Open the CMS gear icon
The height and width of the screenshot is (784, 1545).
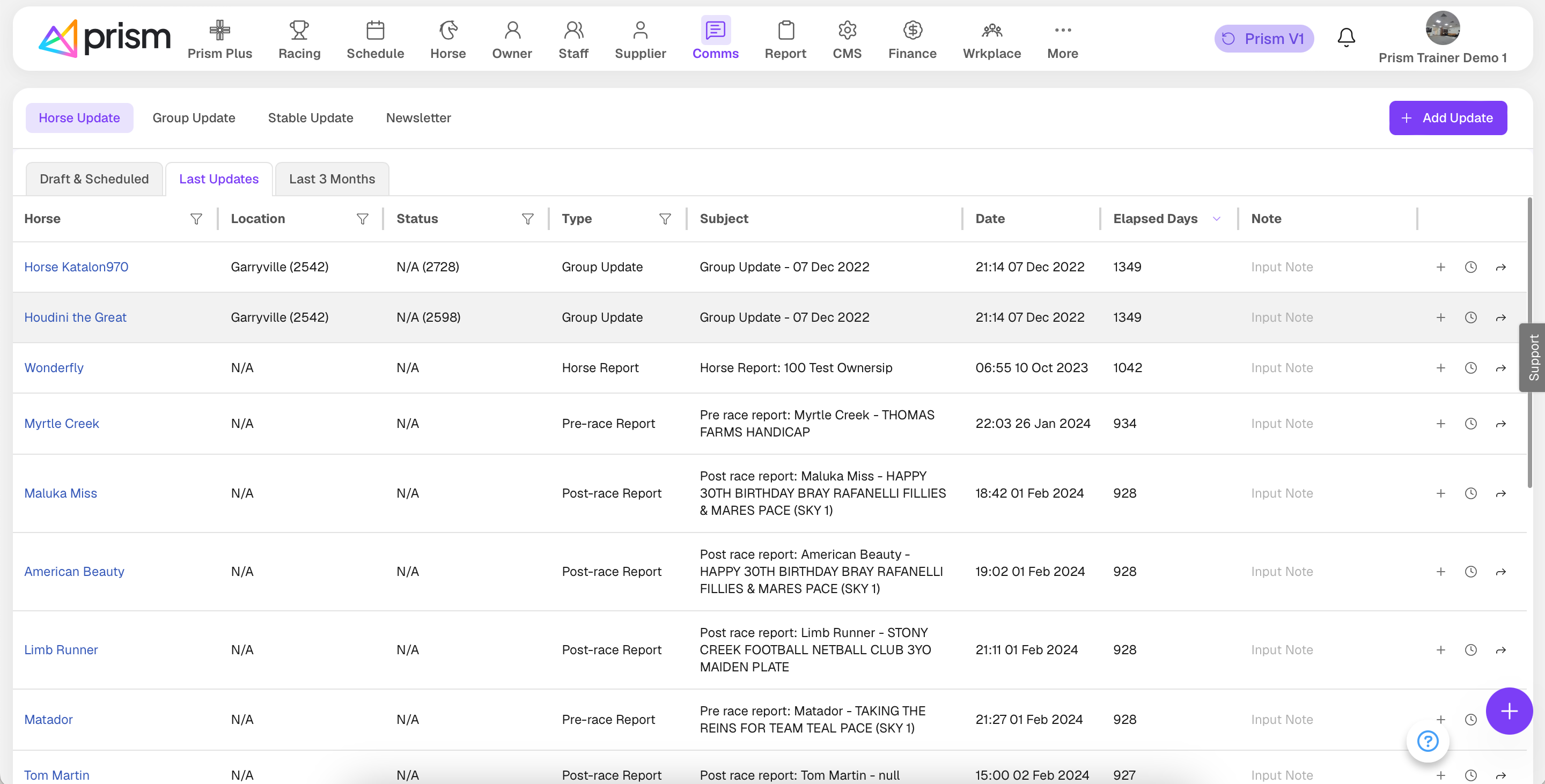click(848, 30)
